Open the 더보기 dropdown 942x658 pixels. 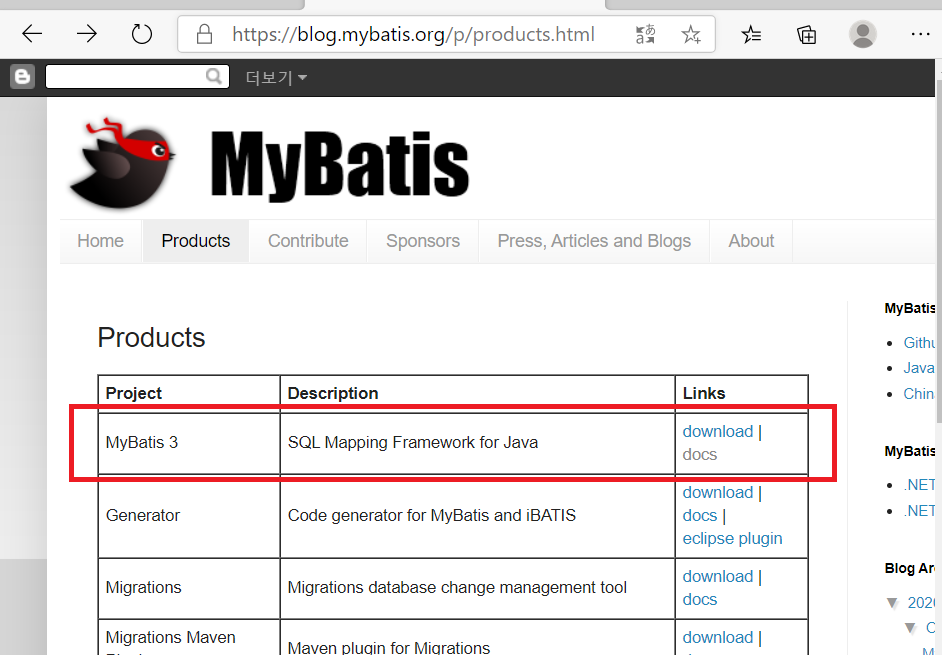coord(276,78)
